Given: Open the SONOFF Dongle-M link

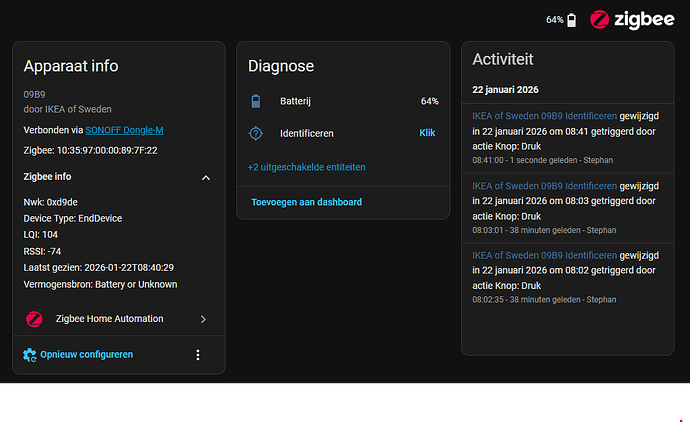Looking at the screenshot, I should point(124,131).
